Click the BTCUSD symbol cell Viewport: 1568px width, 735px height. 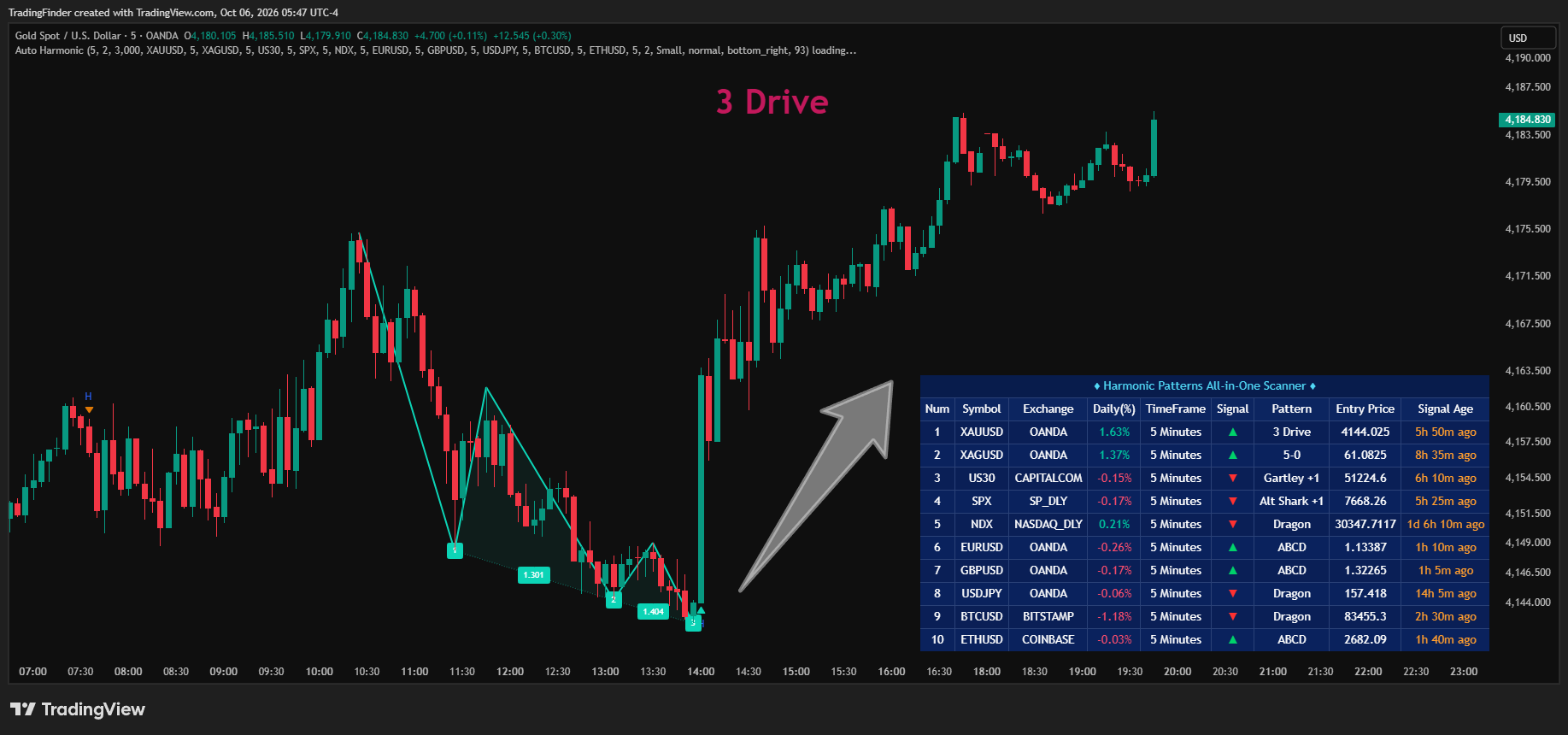click(982, 617)
